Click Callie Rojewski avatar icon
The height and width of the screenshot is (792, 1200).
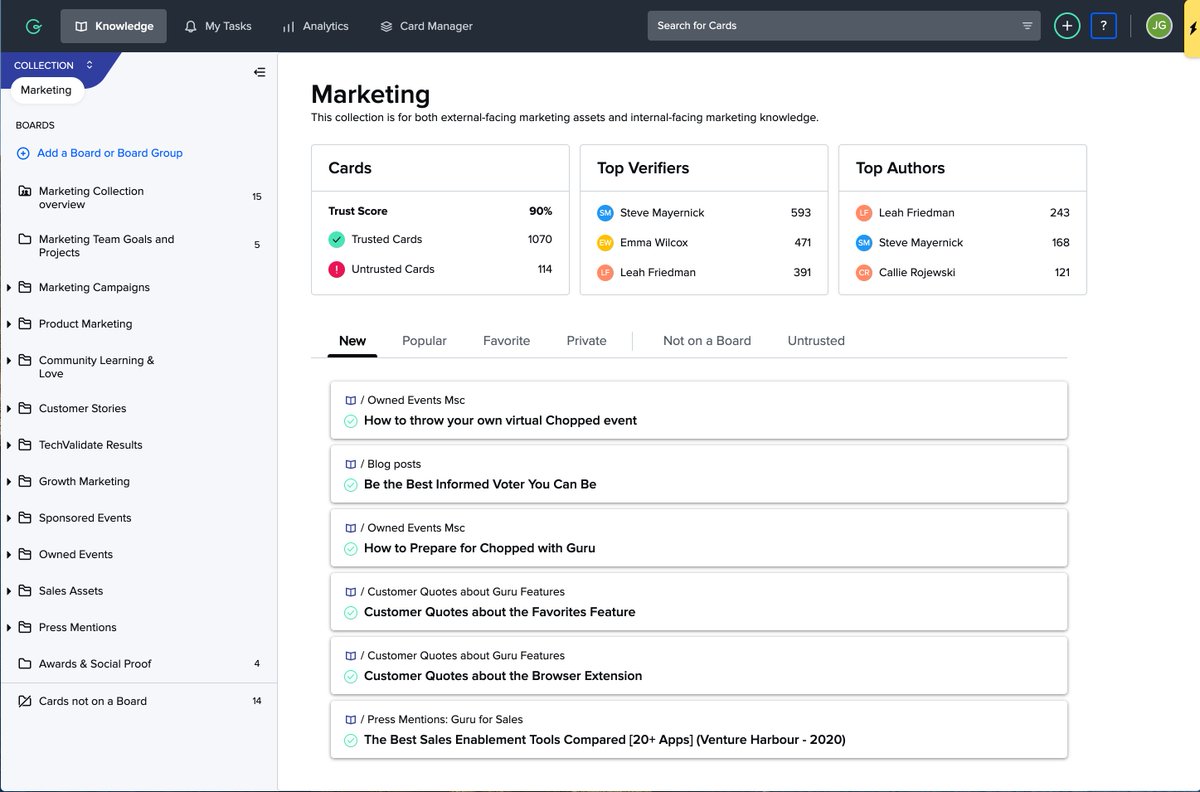pos(864,273)
